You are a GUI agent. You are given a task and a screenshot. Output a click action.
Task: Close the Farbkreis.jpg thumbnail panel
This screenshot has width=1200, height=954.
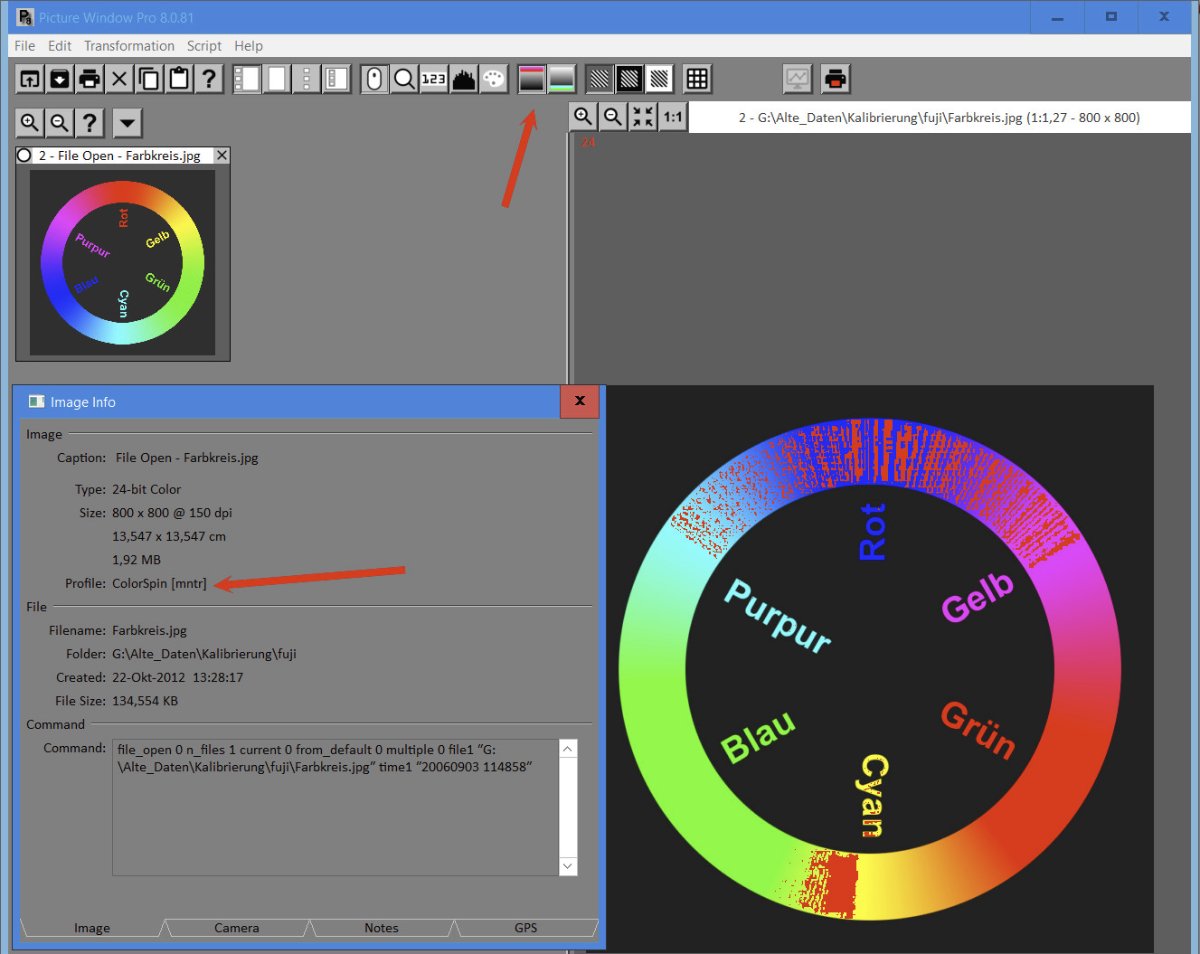[222, 156]
